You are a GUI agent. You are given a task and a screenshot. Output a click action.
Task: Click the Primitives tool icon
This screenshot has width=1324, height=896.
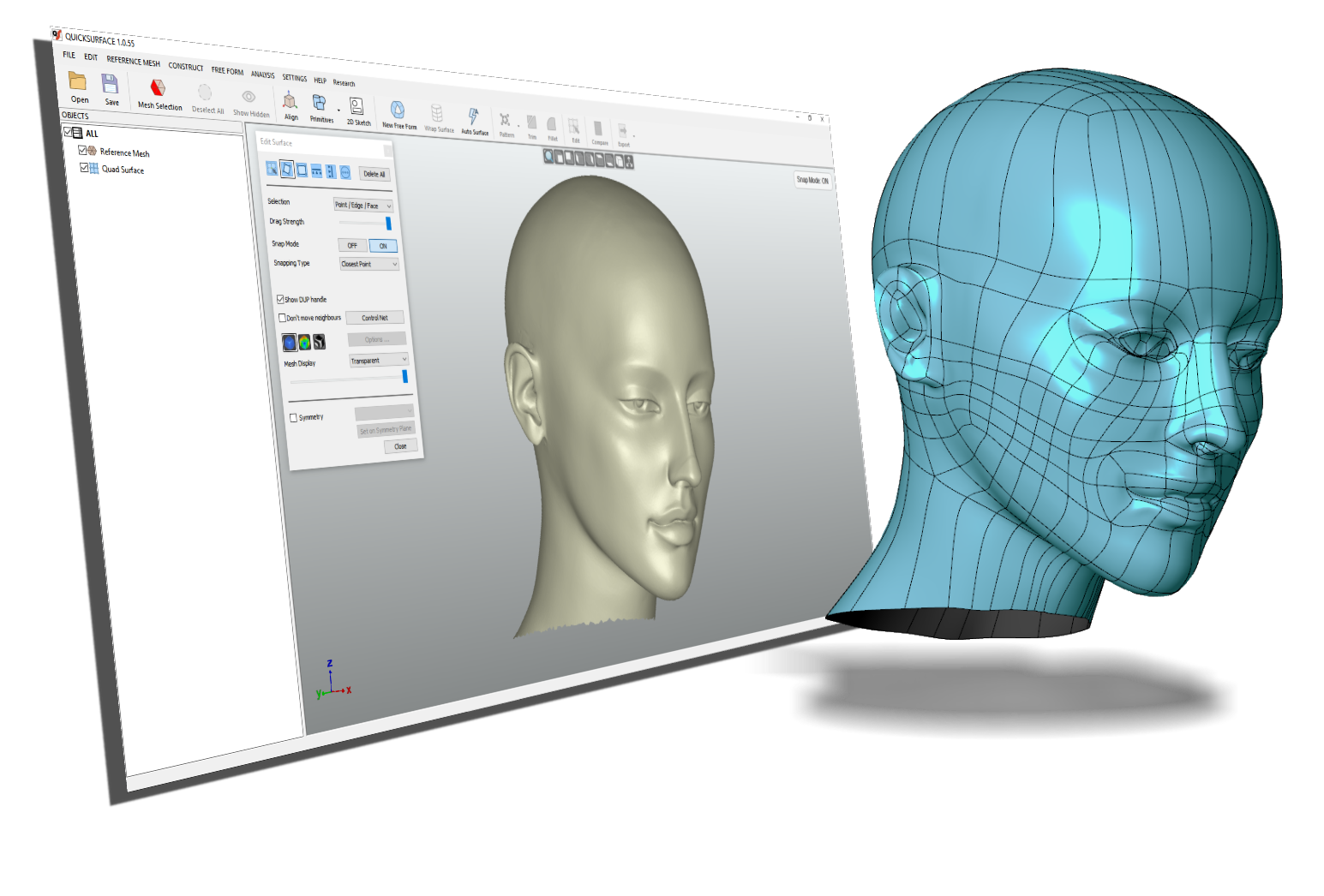[x=319, y=104]
